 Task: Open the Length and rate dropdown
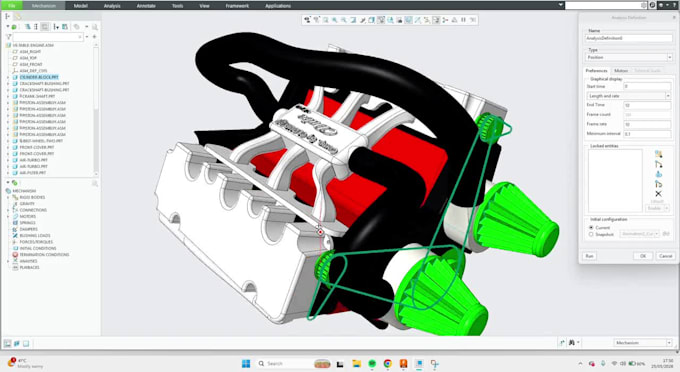coord(629,95)
